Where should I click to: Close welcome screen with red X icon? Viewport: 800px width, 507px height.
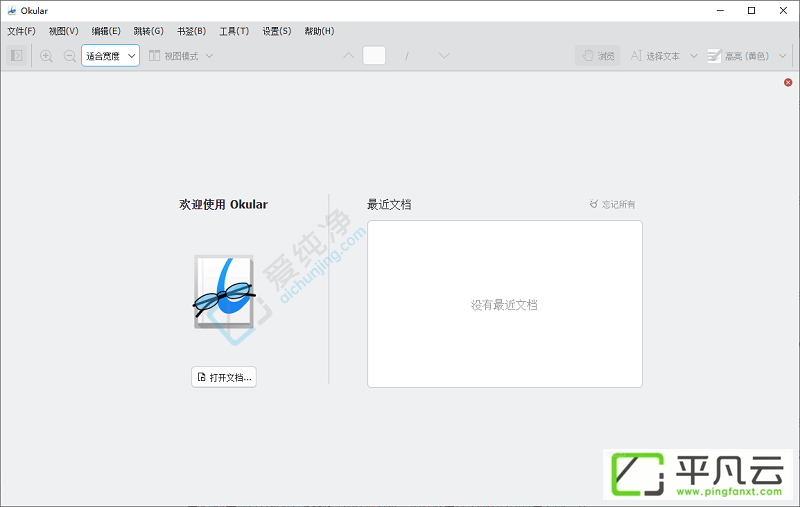(x=788, y=82)
